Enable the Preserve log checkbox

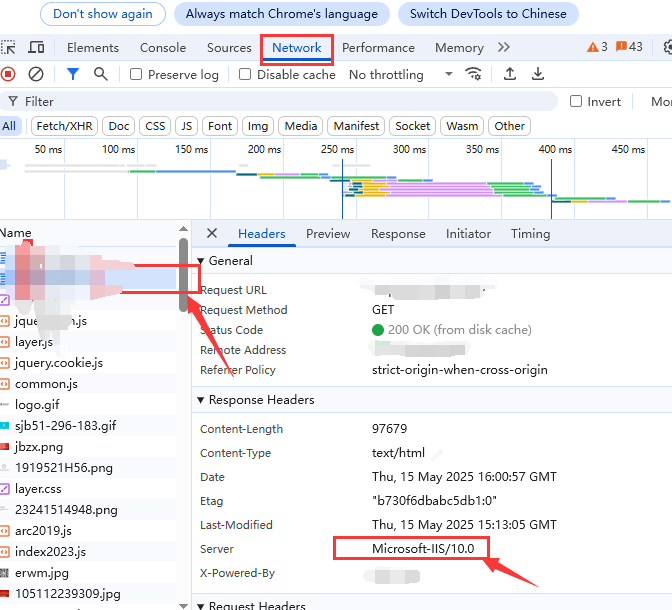[x=136, y=75]
